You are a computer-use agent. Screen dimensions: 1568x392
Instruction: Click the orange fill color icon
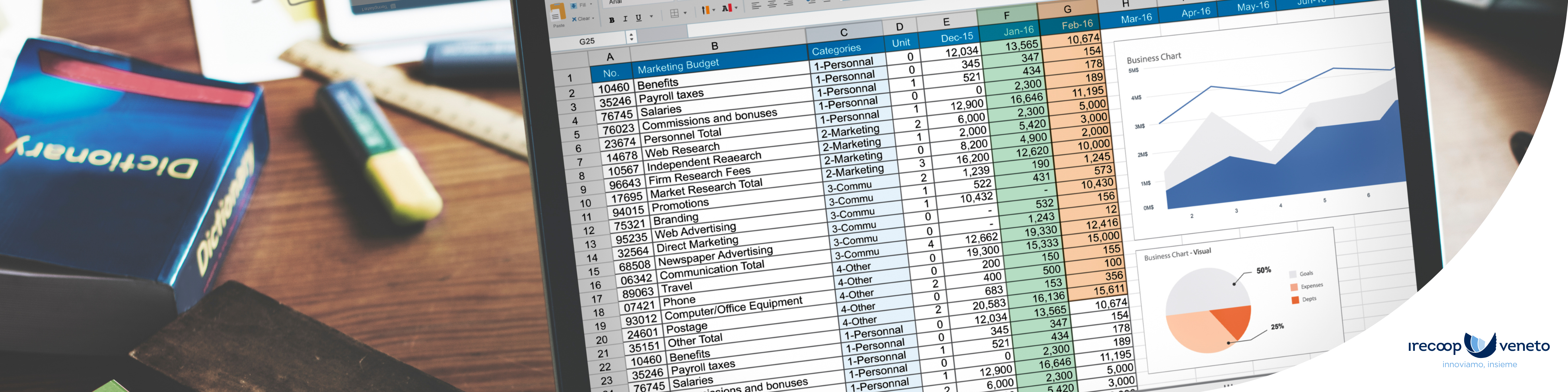705,10
